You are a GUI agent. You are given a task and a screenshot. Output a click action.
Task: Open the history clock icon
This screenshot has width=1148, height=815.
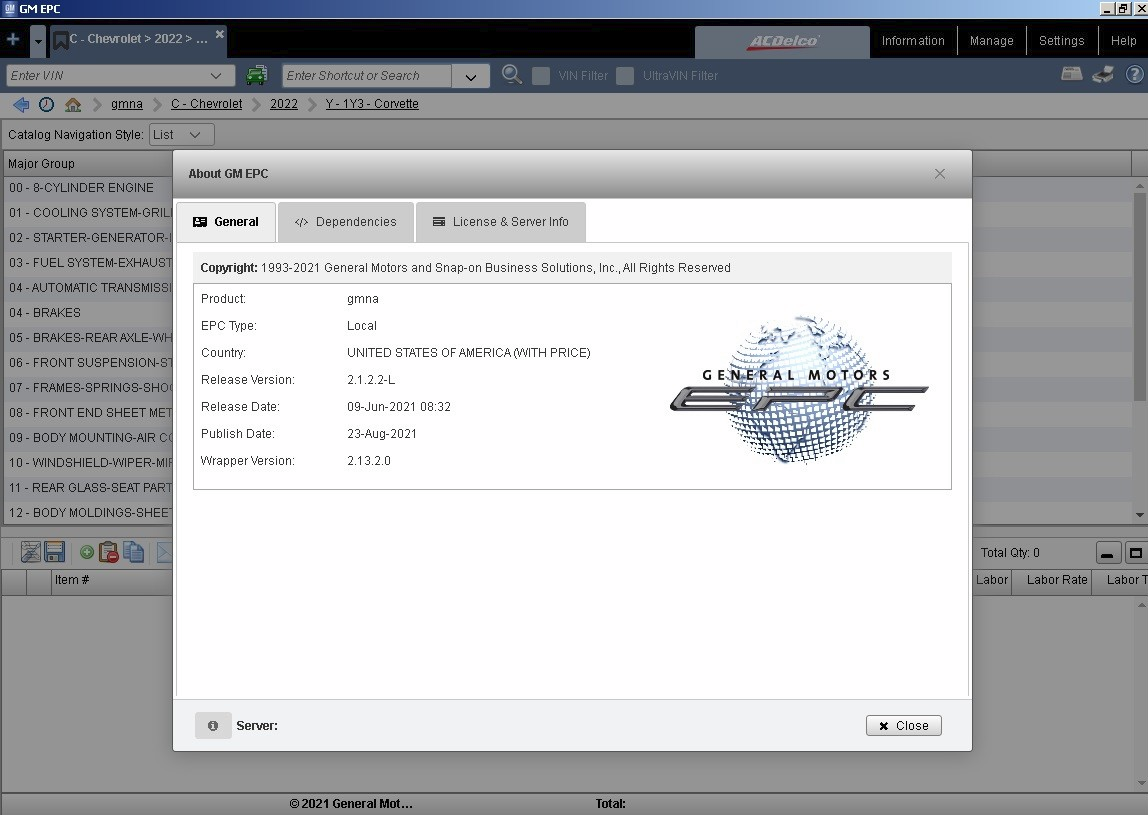tap(47, 104)
